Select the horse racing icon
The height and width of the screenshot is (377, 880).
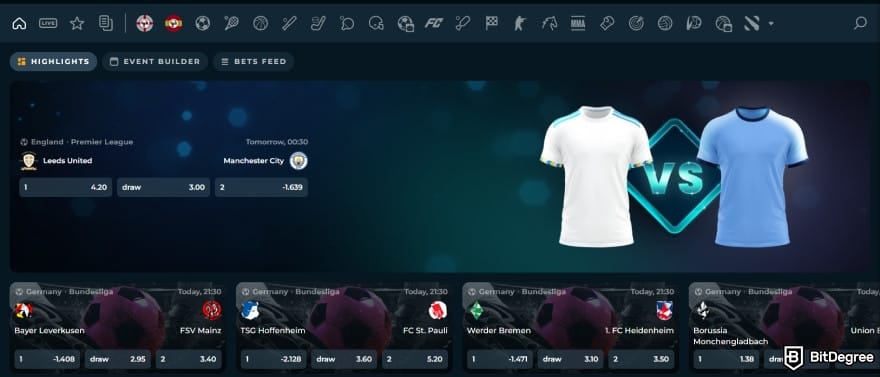549,24
